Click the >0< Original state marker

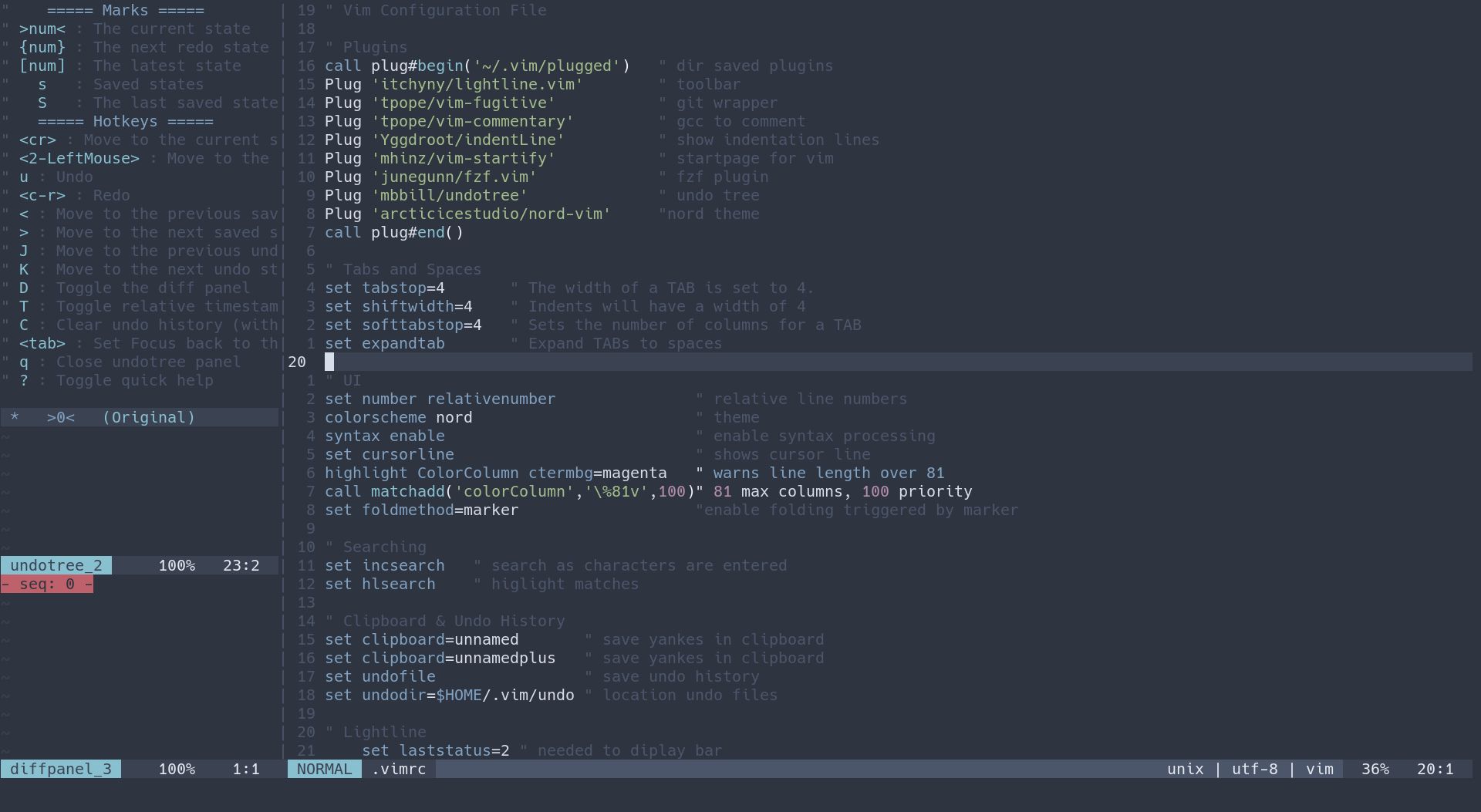pos(60,417)
